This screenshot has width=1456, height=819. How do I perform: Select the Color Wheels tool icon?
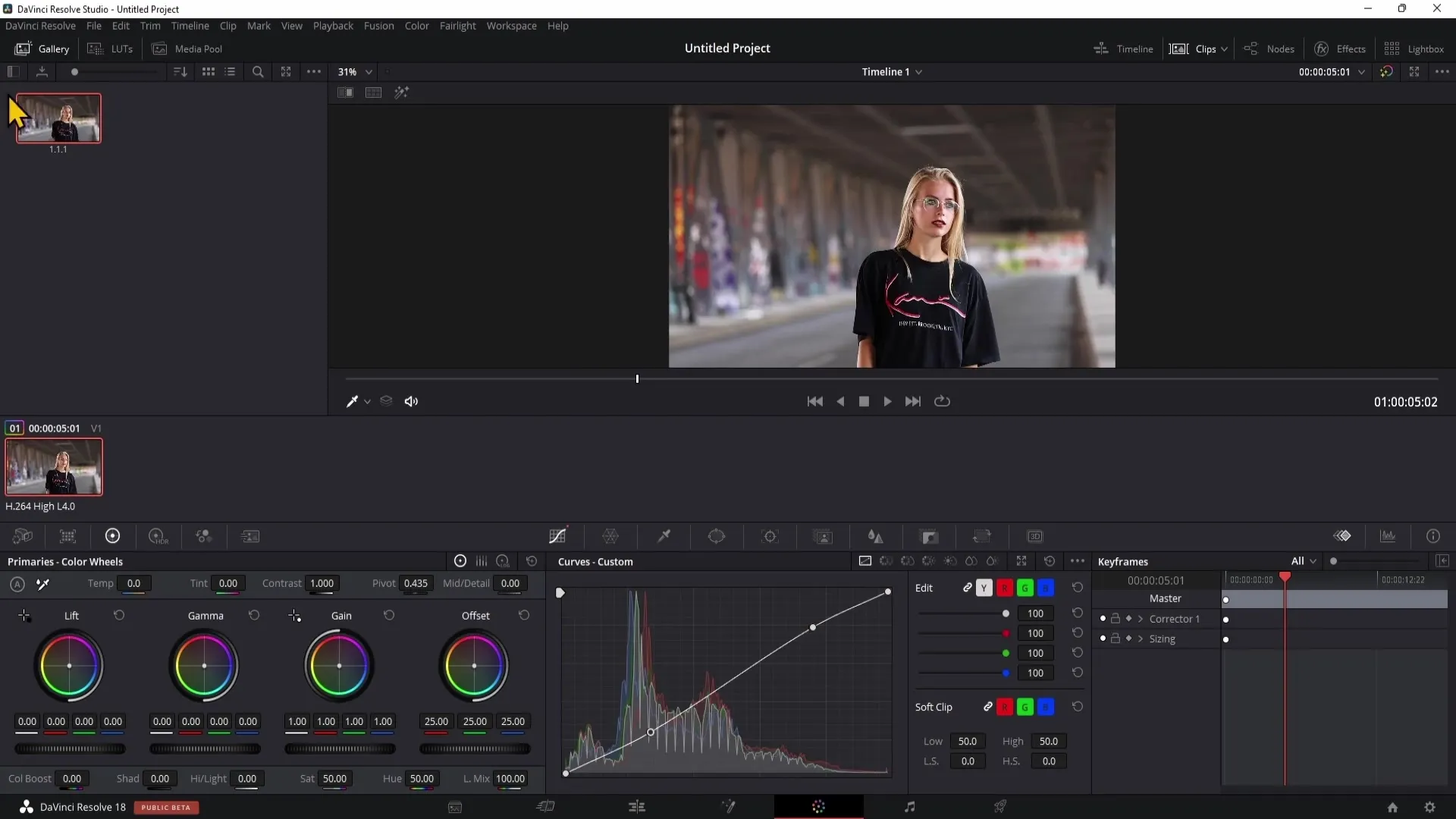point(112,536)
